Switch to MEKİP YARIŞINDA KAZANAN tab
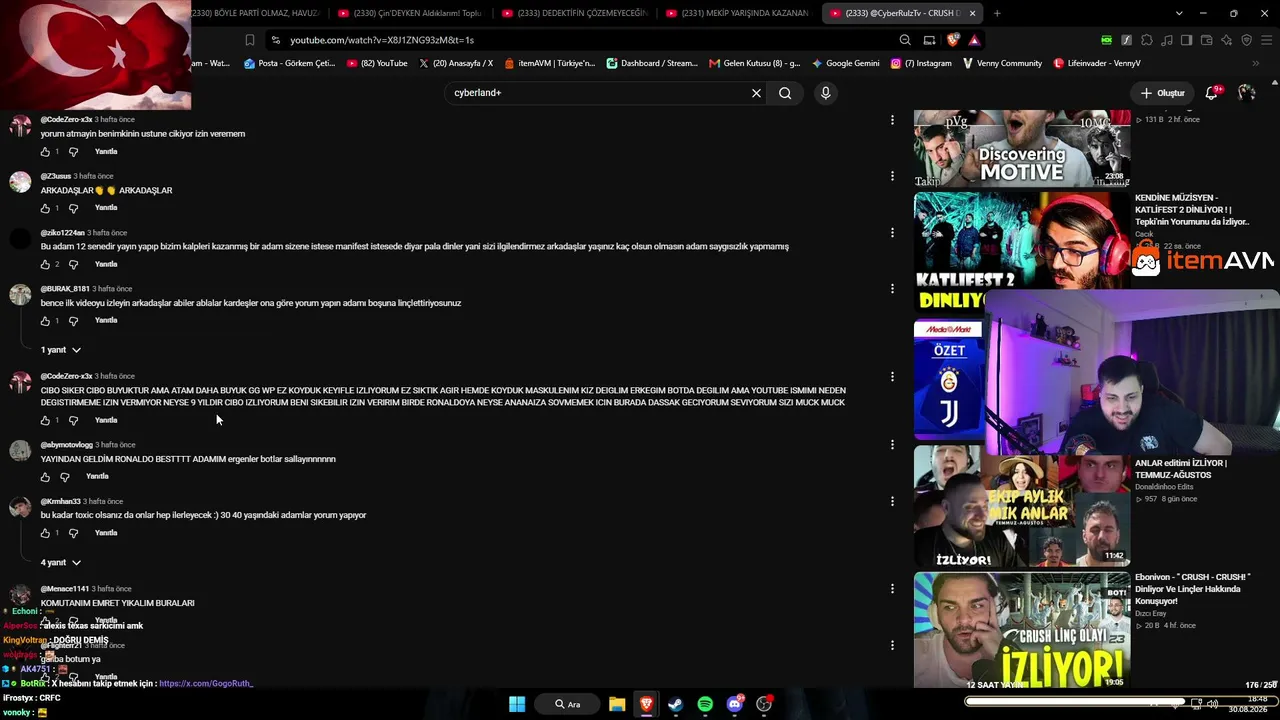 click(738, 13)
